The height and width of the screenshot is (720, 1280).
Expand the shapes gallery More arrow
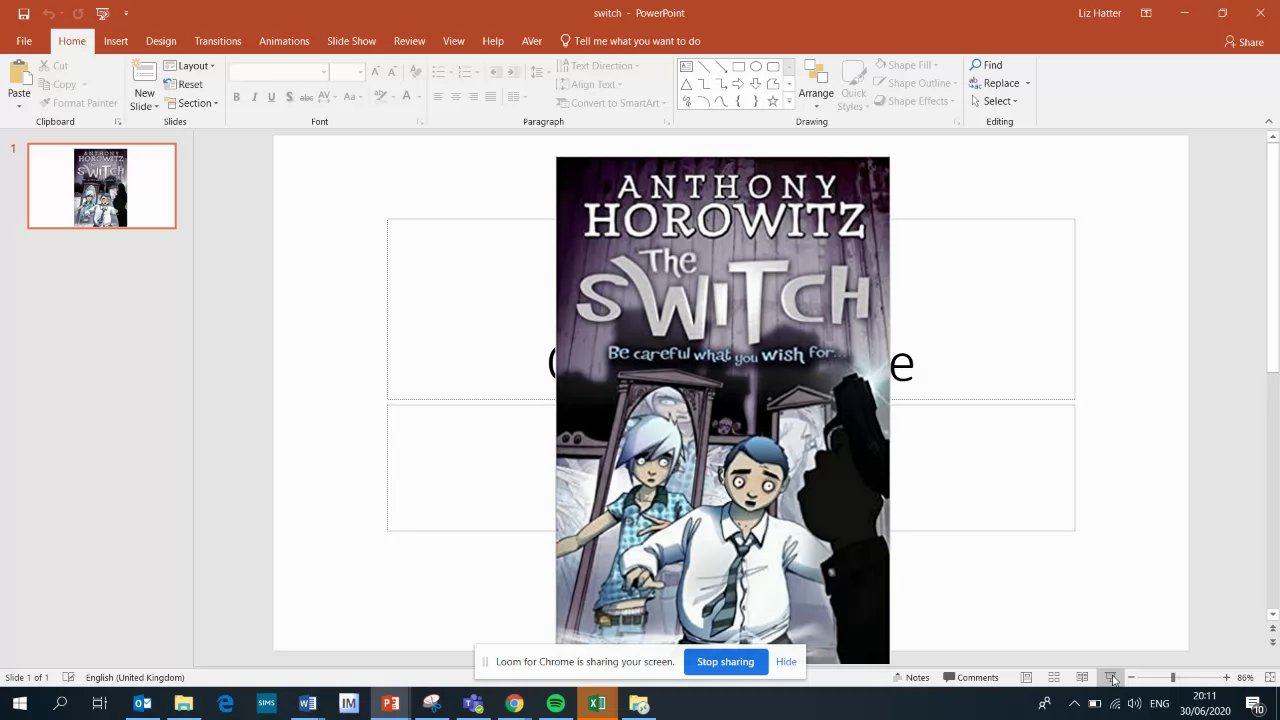(x=789, y=102)
